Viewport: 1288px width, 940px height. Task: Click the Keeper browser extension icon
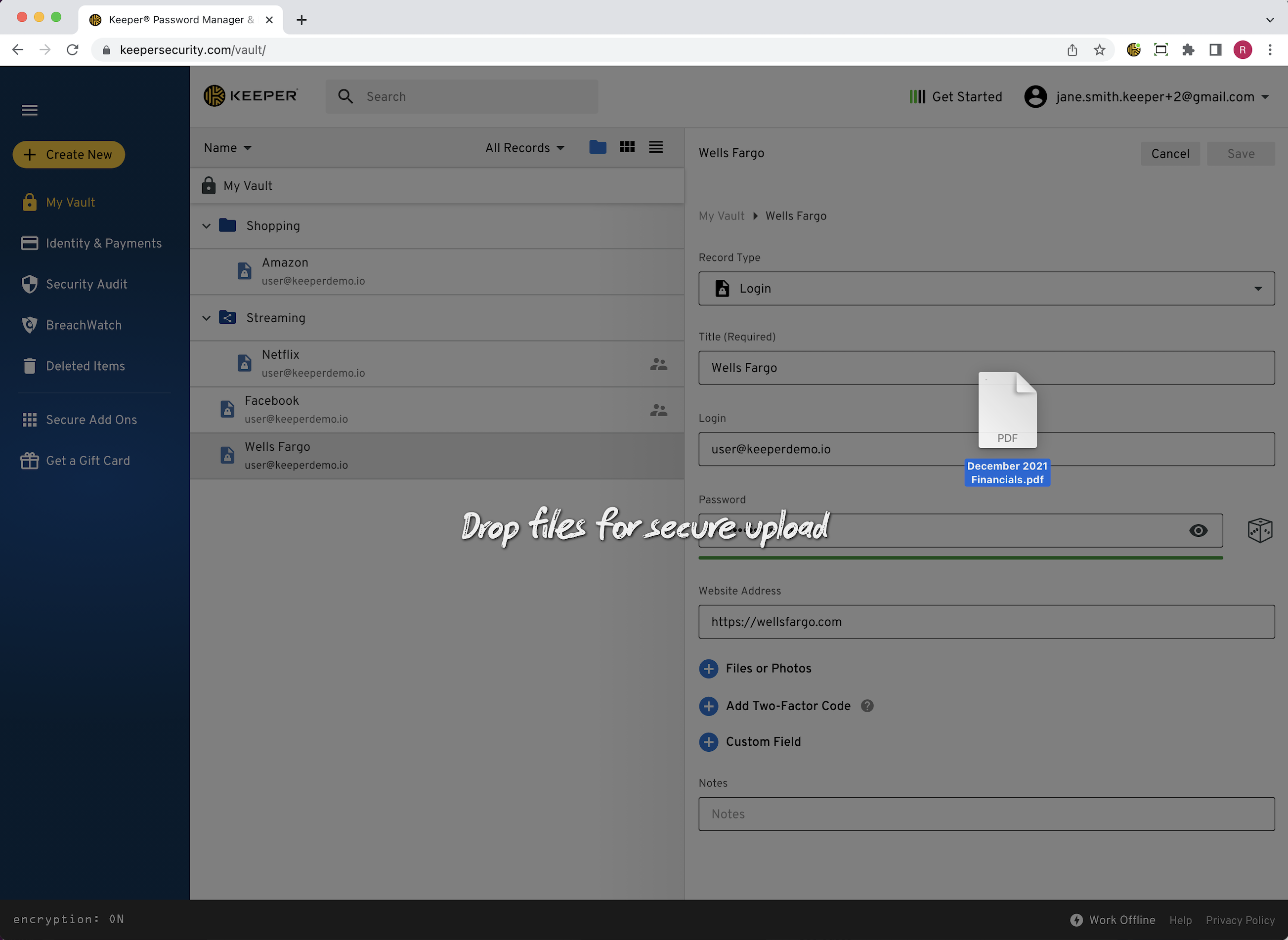pos(1133,50)
